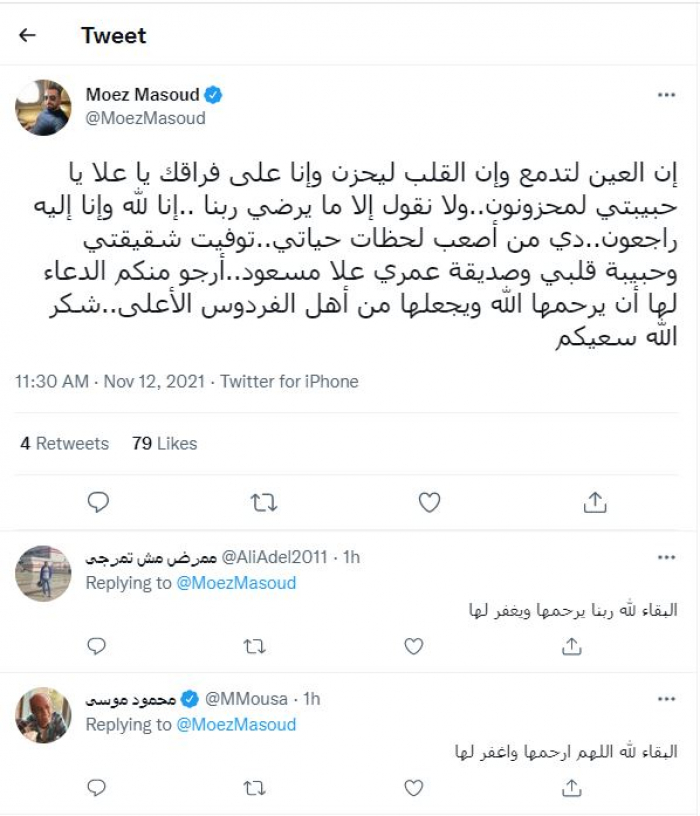Open more options on main tweet
This screenshot has width=700, height=816.
(667, 95)
